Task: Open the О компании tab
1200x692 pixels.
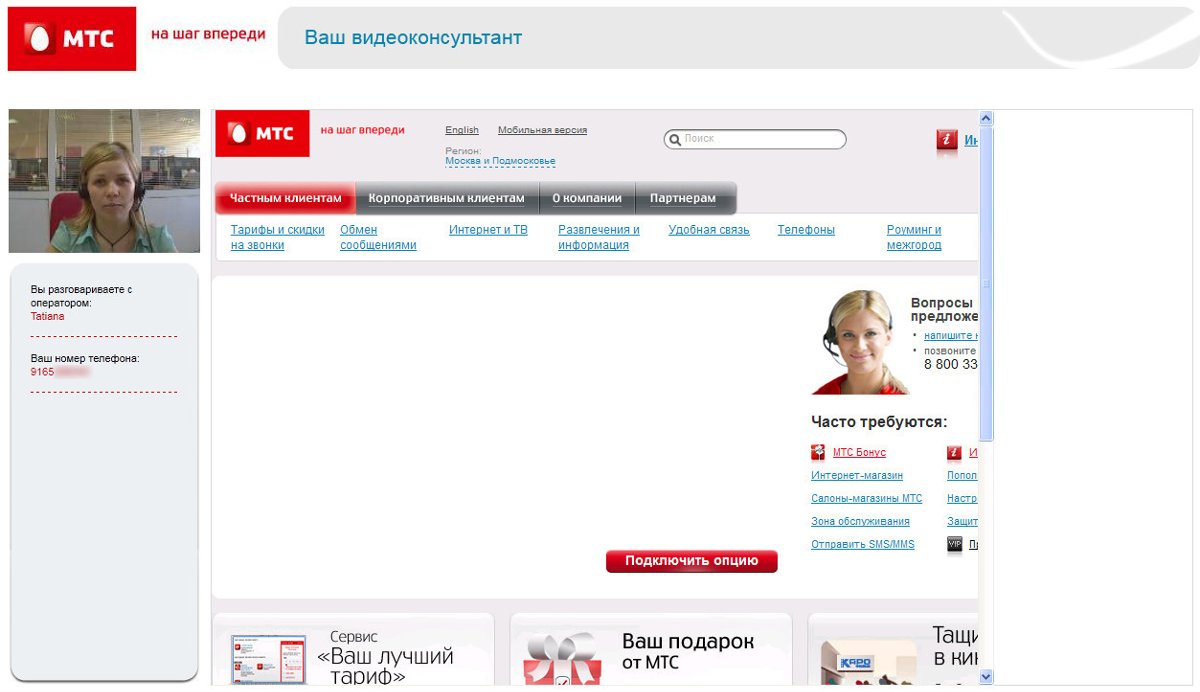Action: (587, 198)
